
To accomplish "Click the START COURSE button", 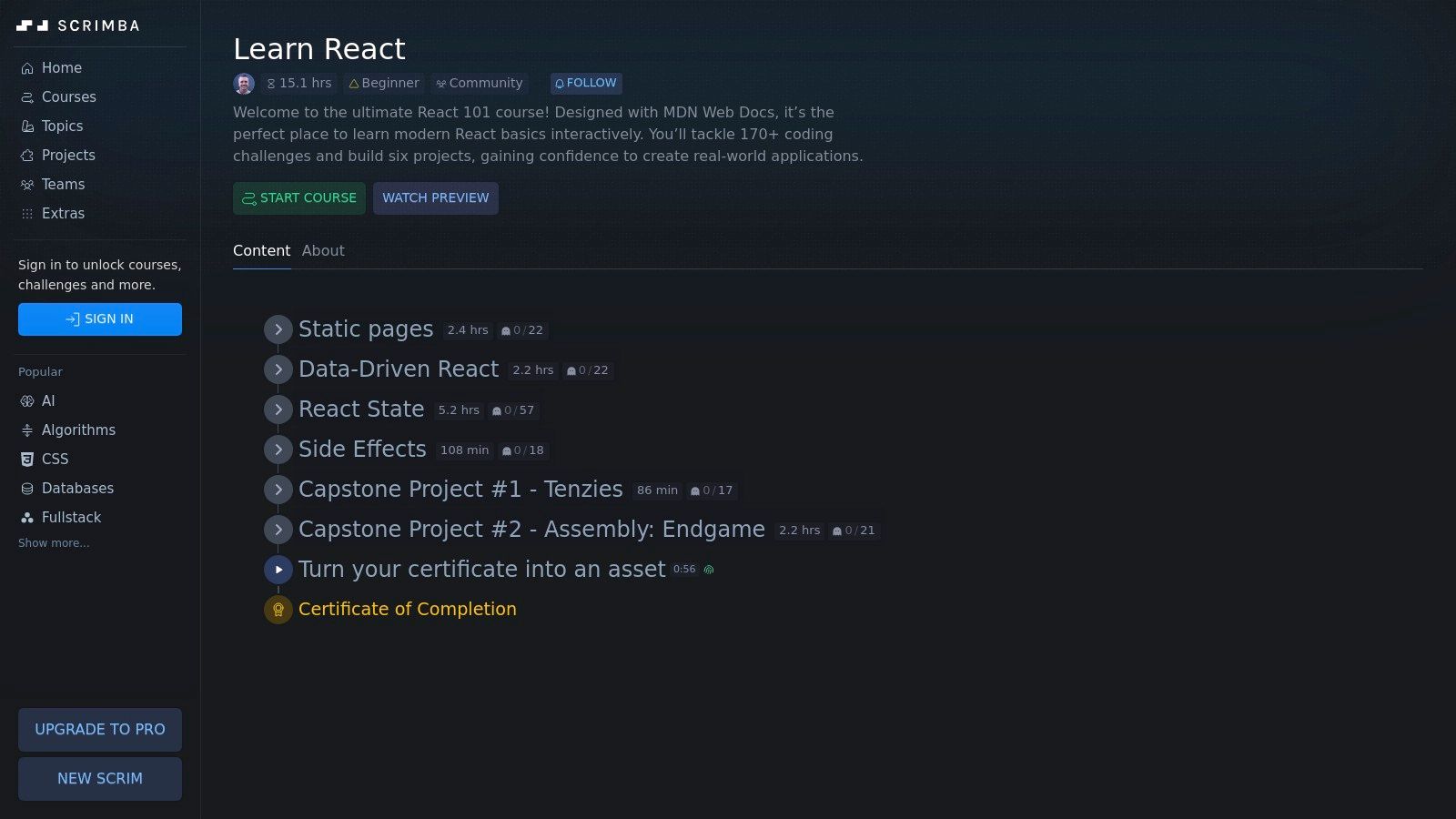I will [x=299, y=198].
